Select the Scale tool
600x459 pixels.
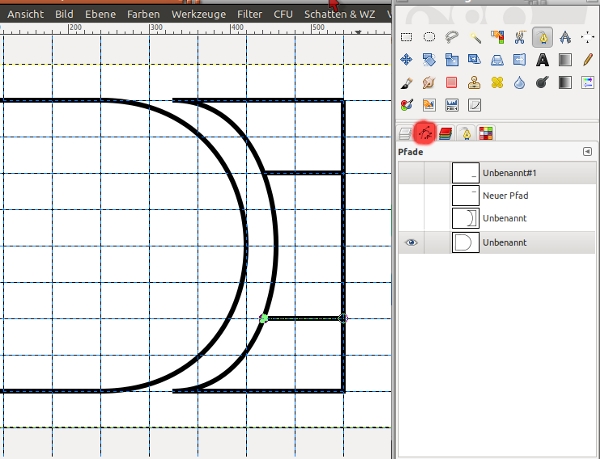click(x=452, y=60)
